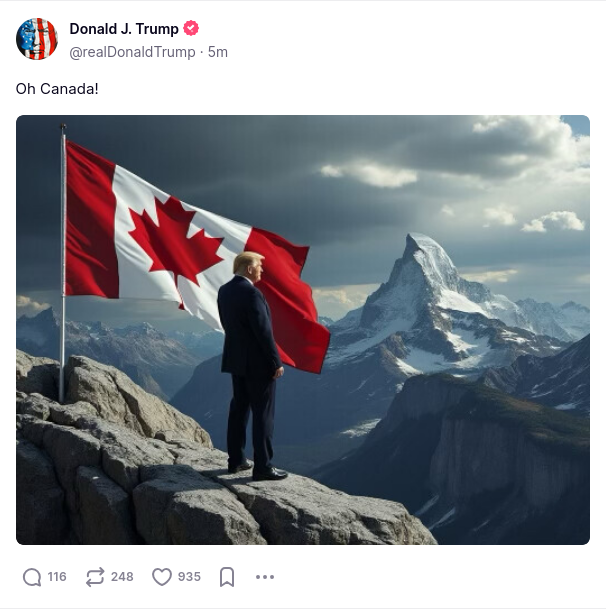Open the post via the 5m timestamp

click(218, 52)
